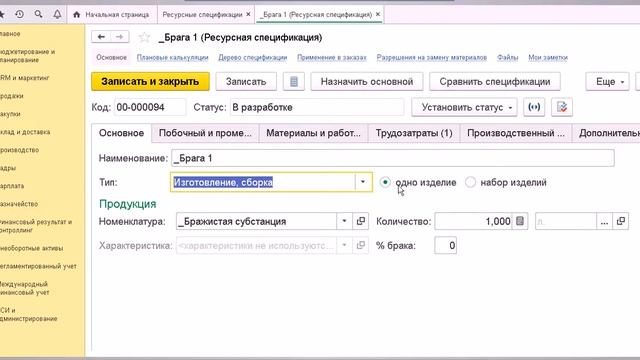640x360 pixels.
Task: Click Сравнить спецификации button
Action: pyautogui.click(x=495, y=82)
